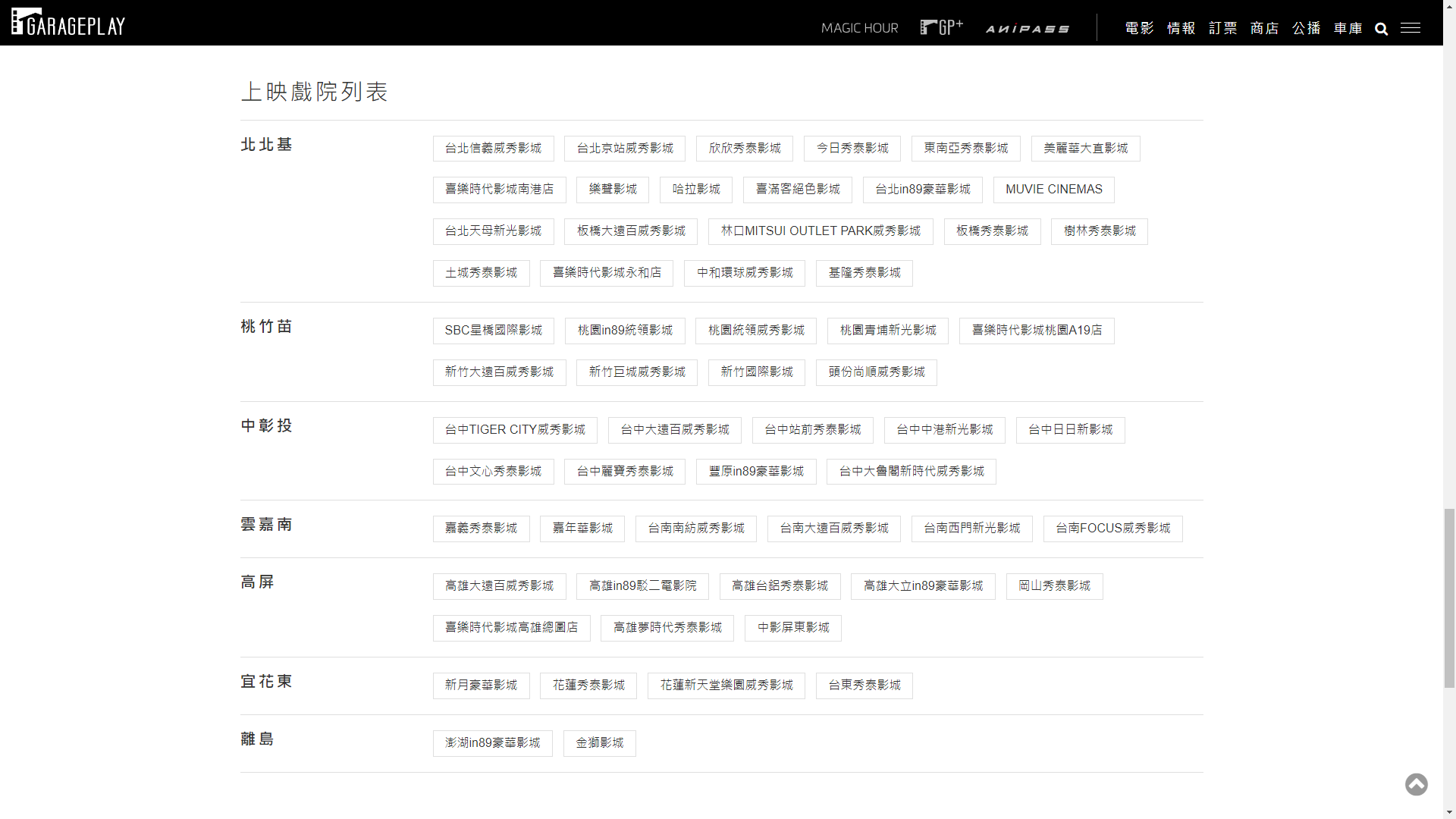
Task: Open the search magnifier icon
Action: (1382, 29)
